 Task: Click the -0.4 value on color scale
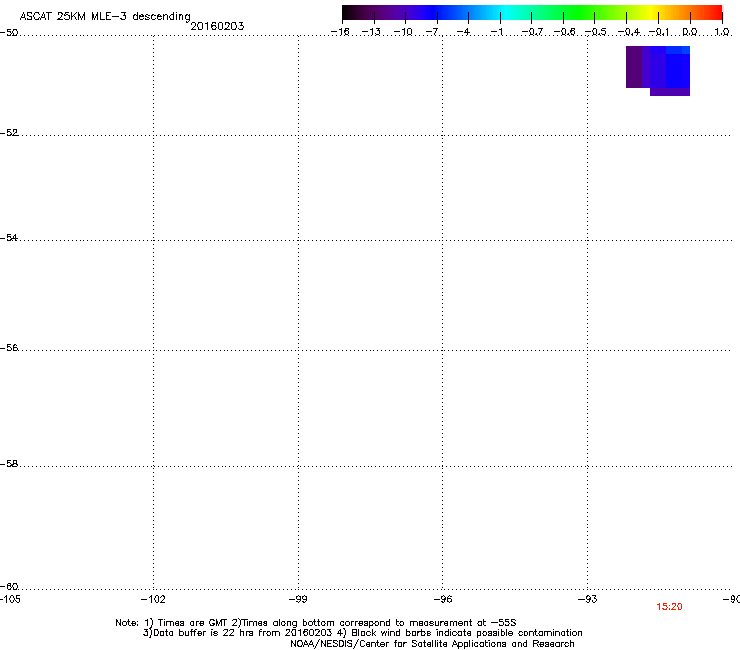click(629, 32)
